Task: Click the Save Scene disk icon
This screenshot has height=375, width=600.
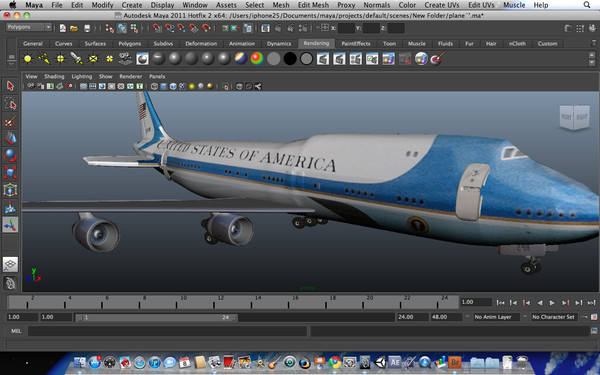Action: click(x=87, y=28)
